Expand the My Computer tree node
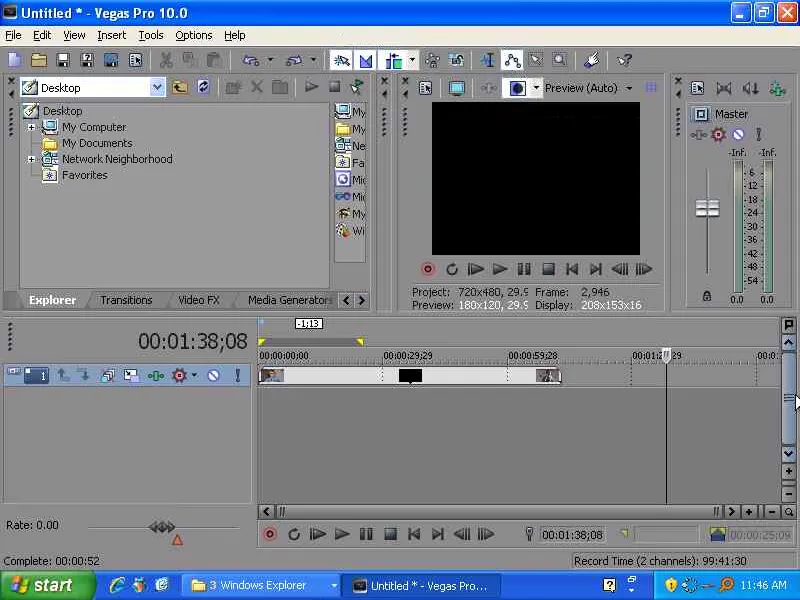 click(x=32, y=127)
